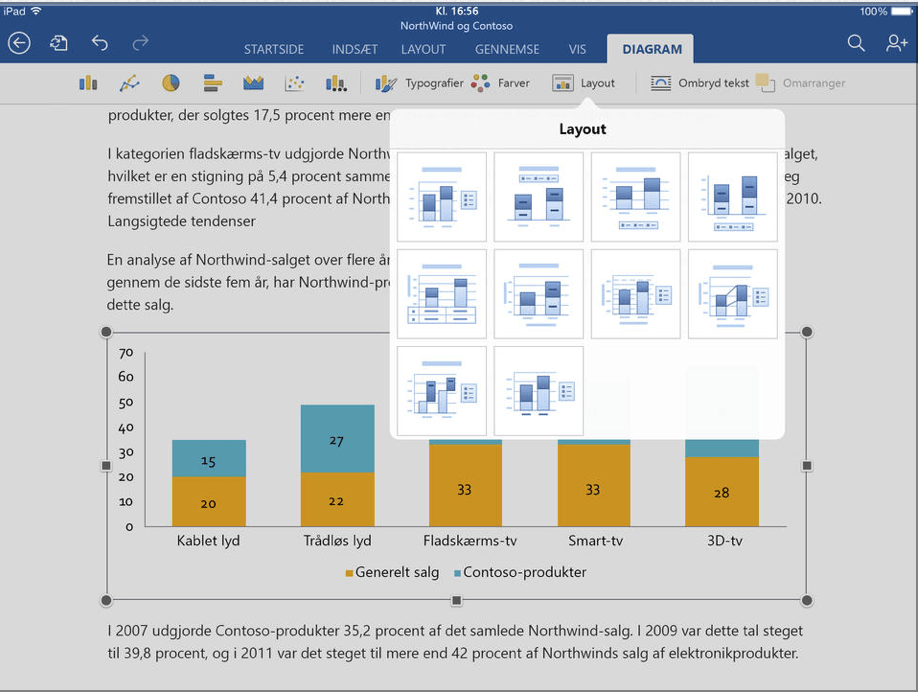Select the "Smart-tv" axis label

pyautogui.click(x=595, y=541)
